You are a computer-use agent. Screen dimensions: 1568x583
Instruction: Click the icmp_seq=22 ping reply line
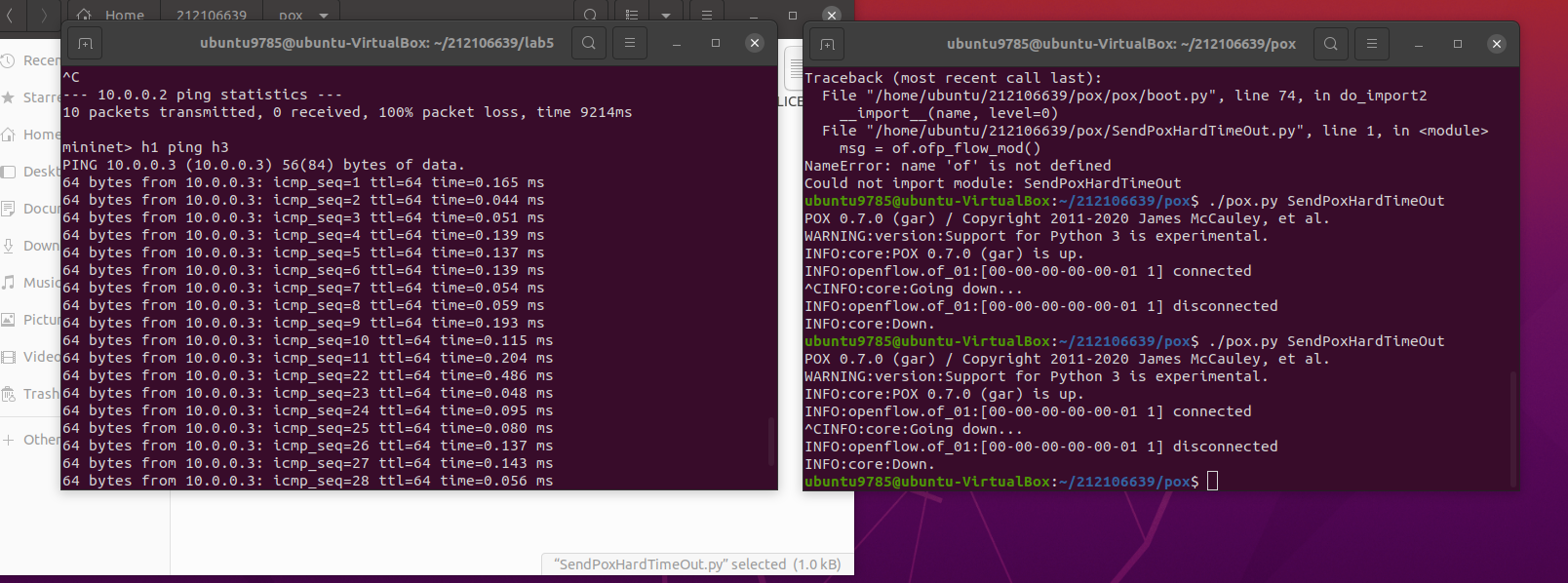tap(307, 375)
